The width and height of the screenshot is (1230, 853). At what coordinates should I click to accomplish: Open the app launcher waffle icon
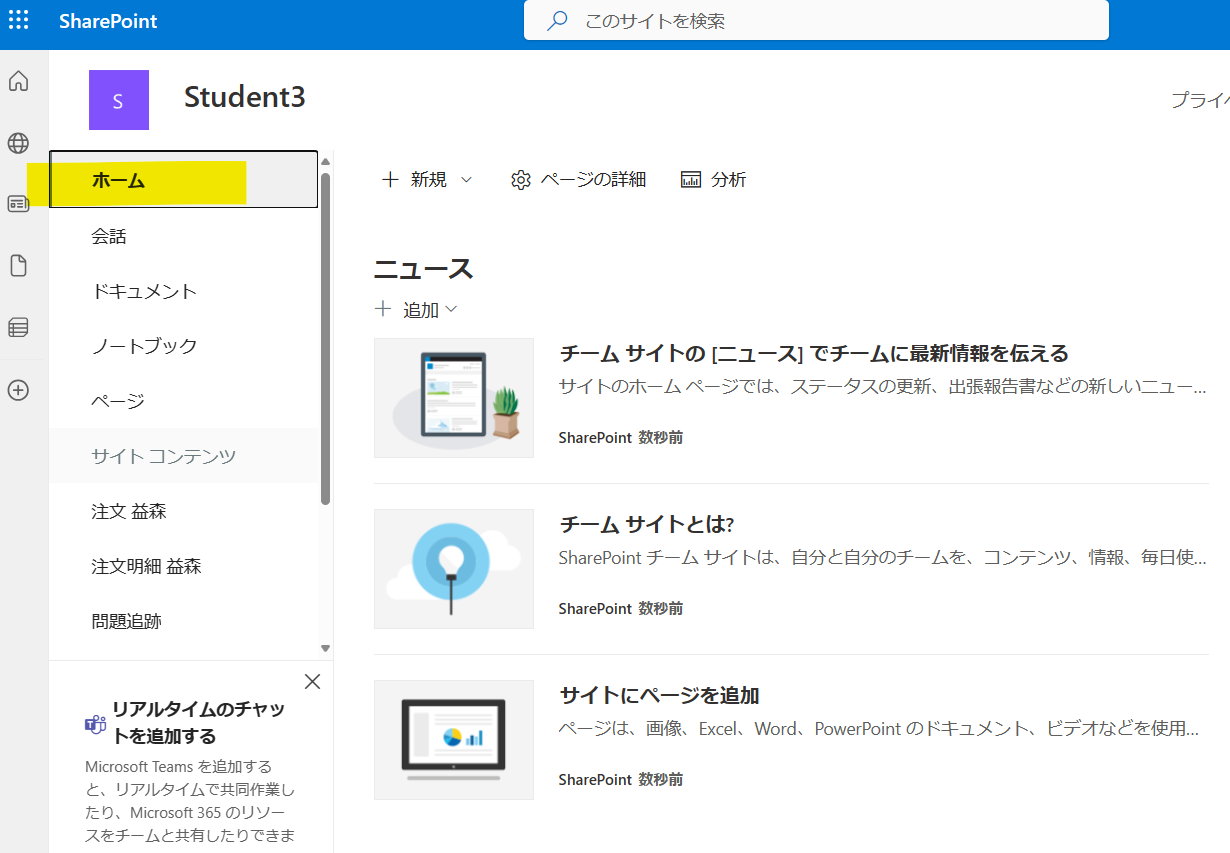click(x=18, y=21)
